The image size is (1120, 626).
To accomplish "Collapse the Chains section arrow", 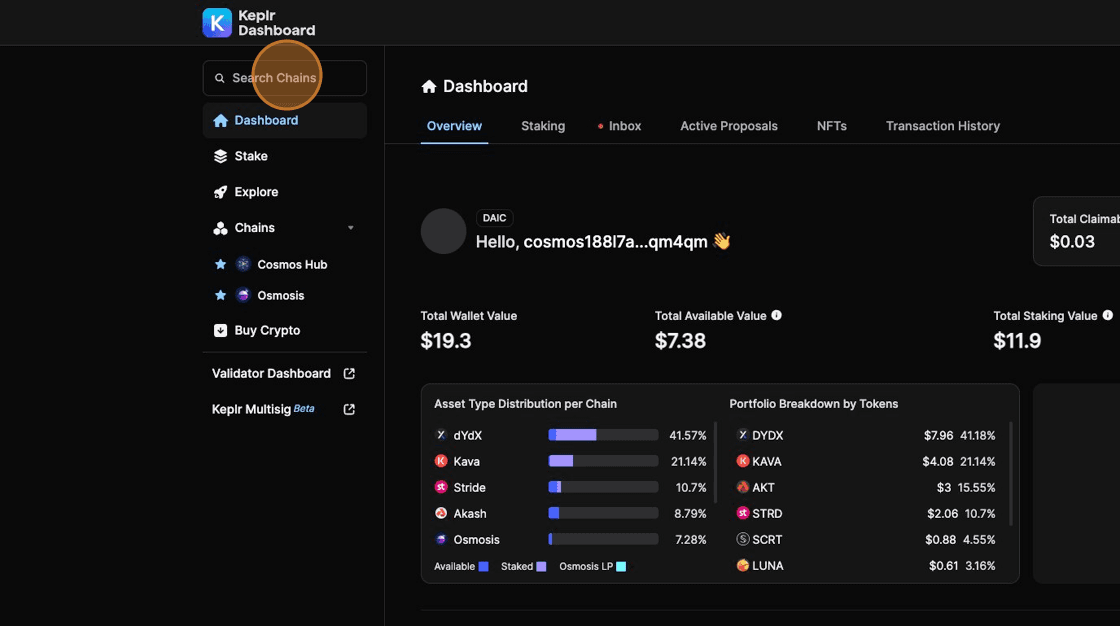I will tap(350, 228).
